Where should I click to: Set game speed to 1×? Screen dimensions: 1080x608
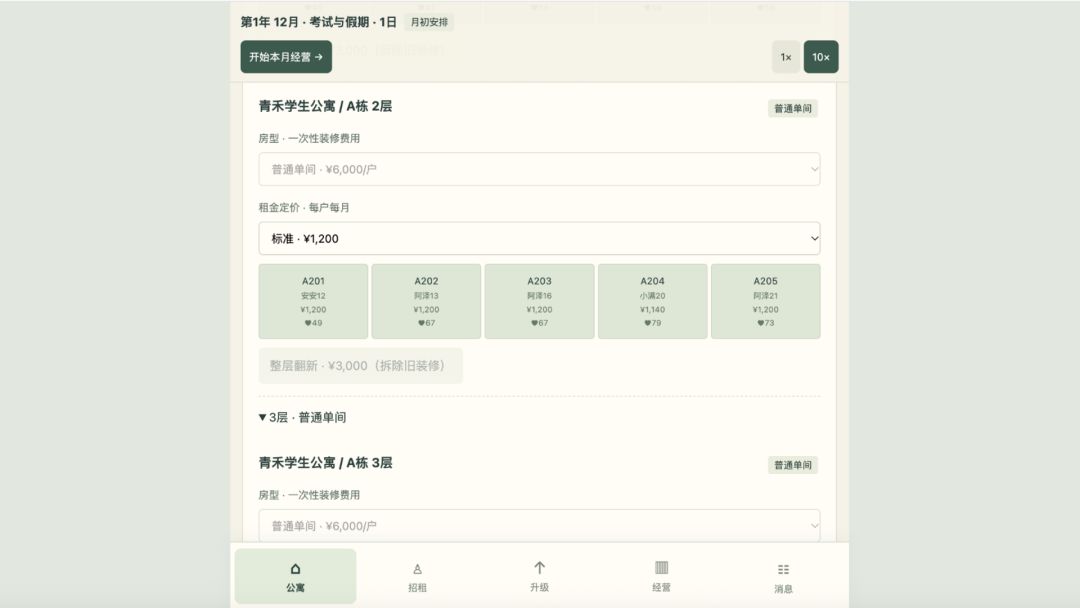[786, 57]
